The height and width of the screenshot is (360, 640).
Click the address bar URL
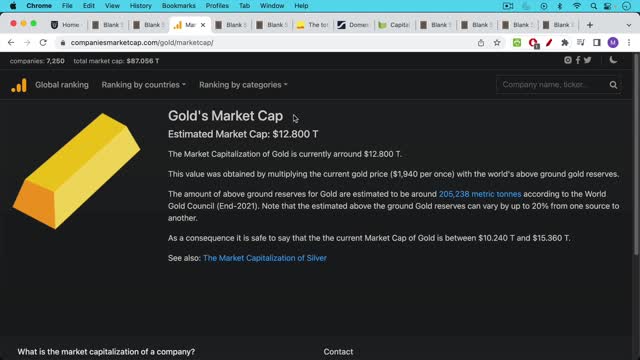(x=142, y=42)
